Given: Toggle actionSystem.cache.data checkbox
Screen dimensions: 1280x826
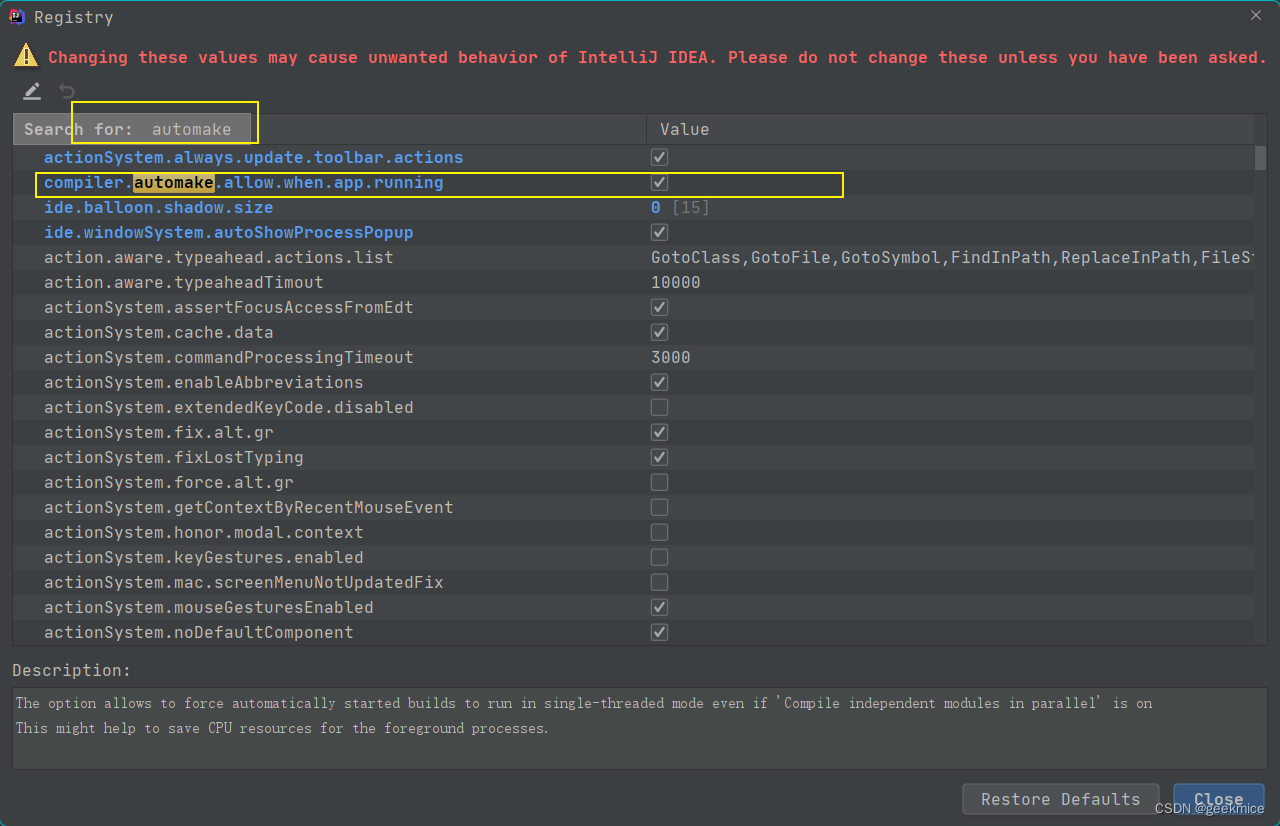Looking at the screenshot, I should click(x=659, y=332).
